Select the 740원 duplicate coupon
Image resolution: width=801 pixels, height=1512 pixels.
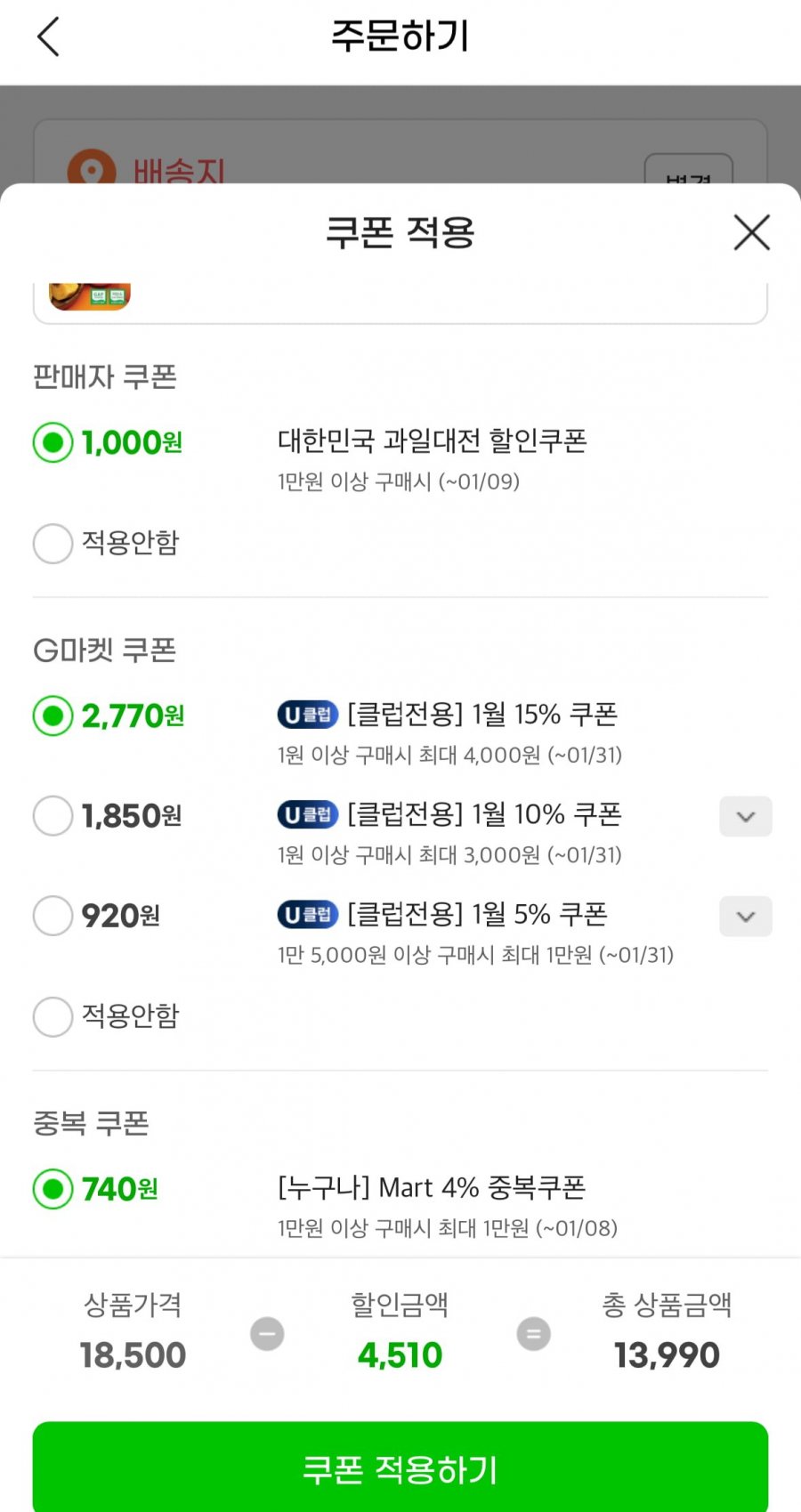point(53,1189)
